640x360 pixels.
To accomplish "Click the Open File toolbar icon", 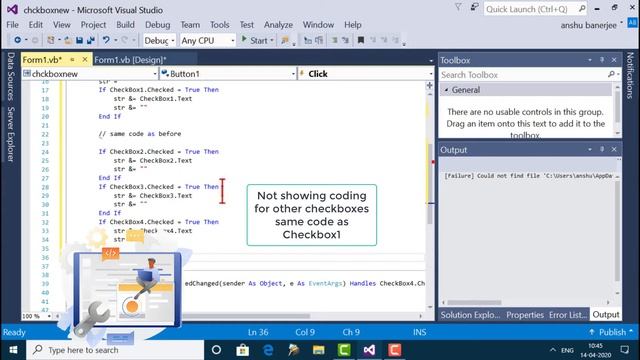I will 68,40.
